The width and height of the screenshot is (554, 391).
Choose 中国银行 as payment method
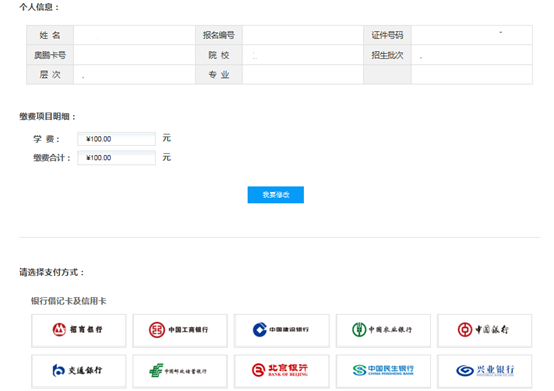484,331
